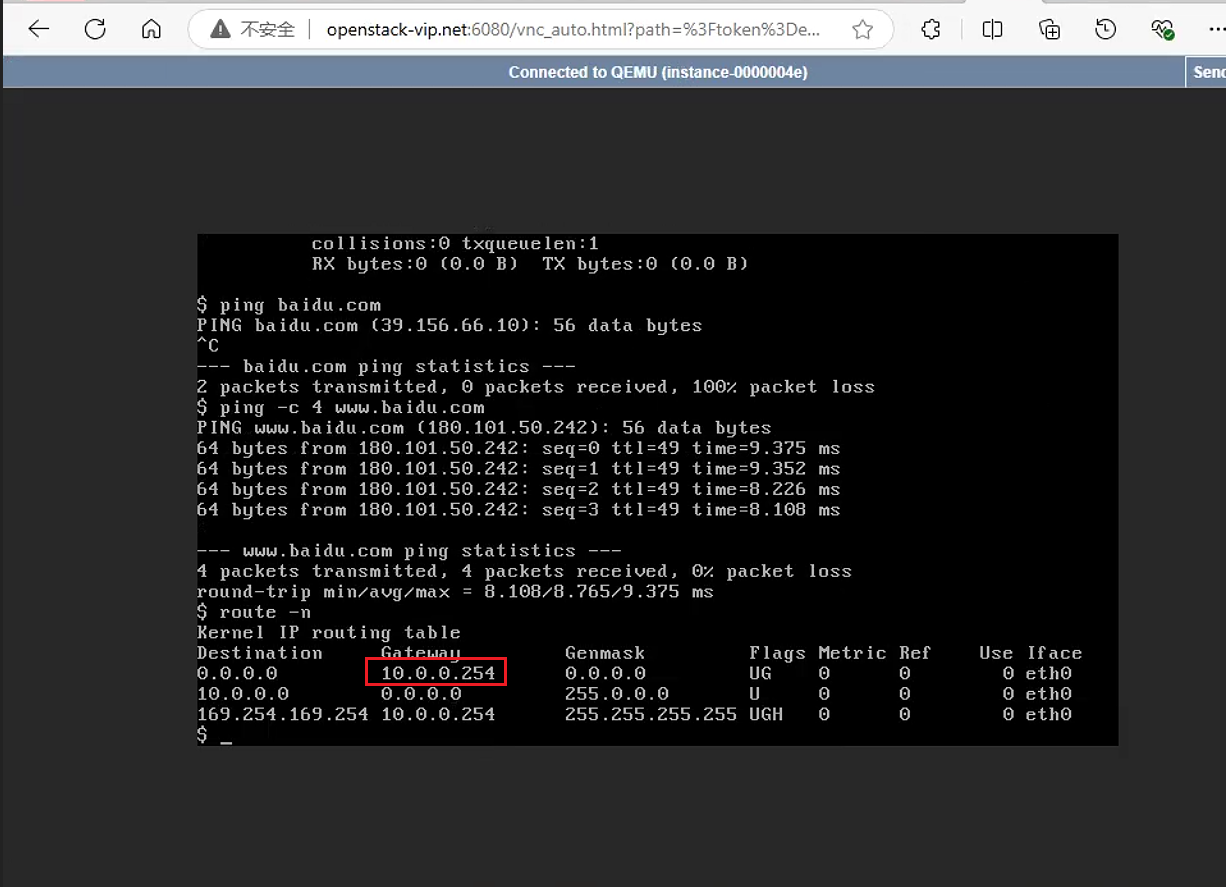Click the 'collisions:0 txqueuelen:1' line
This screenshot has width=1226, height=887.
pos(455,243)
